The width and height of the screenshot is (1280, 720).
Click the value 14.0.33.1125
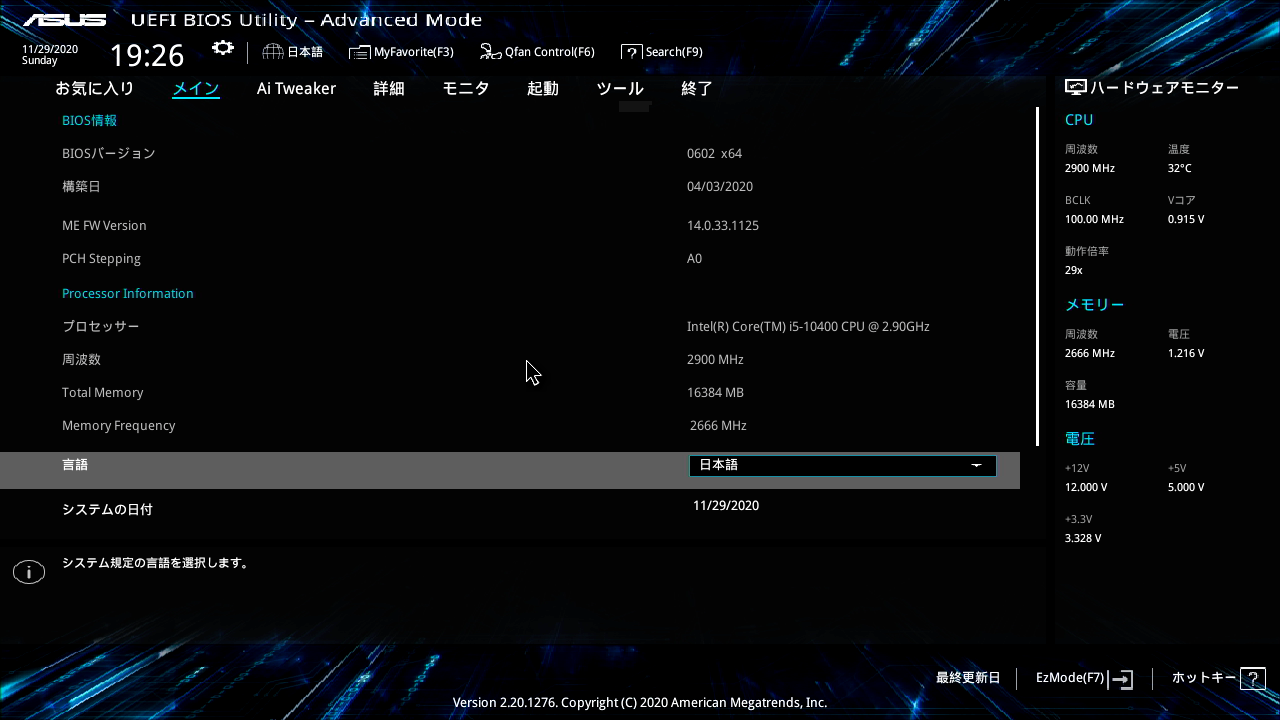tap(723, 226)
